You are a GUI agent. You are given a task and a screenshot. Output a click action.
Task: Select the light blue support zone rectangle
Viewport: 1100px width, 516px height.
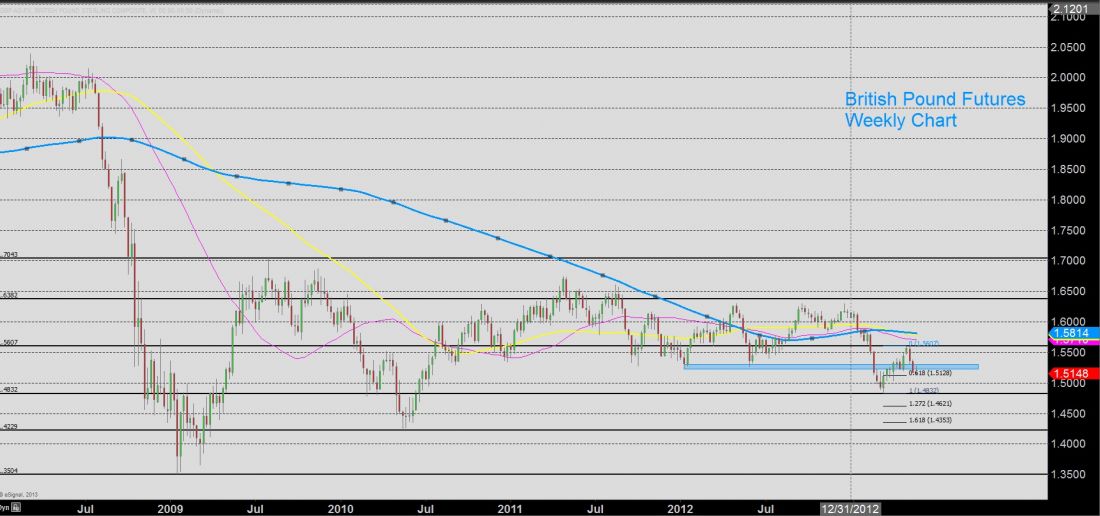click(x=830, y=366)
